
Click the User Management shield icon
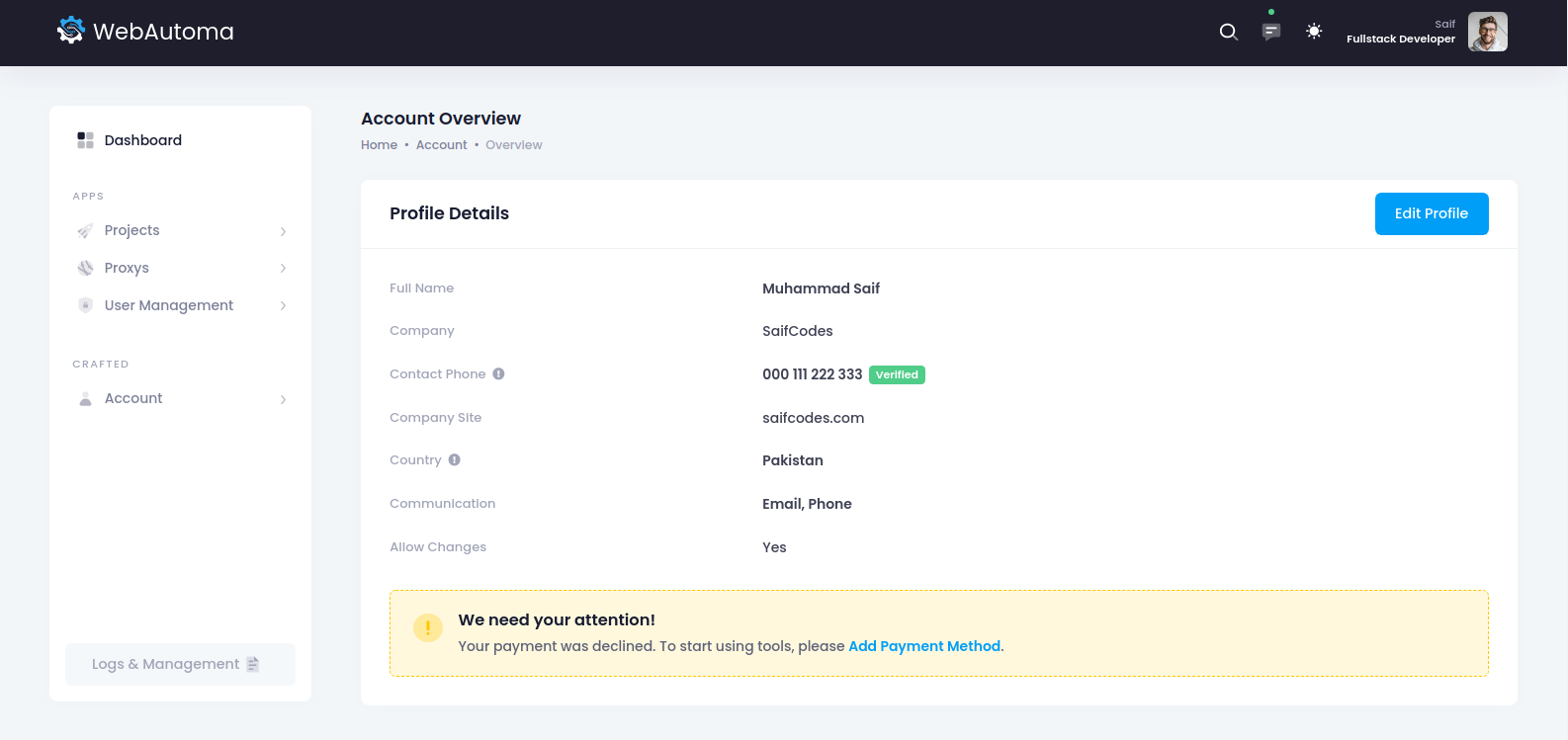click(86, 305)
